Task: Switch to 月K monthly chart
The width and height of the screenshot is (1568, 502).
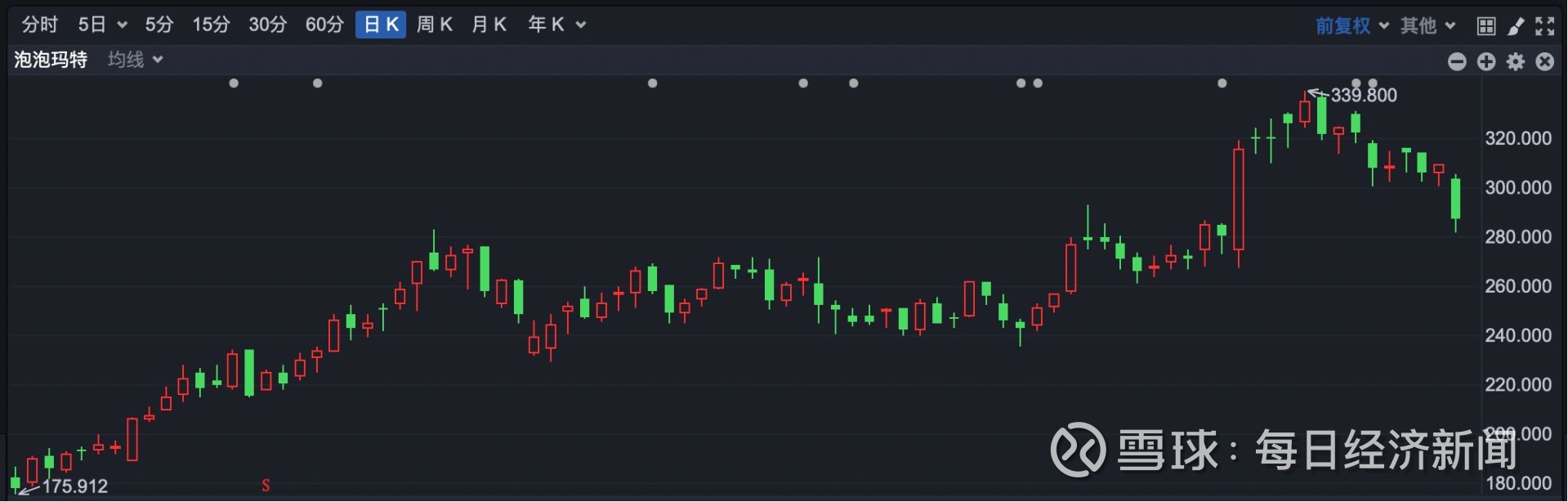Action: click(x=489, y=25)
